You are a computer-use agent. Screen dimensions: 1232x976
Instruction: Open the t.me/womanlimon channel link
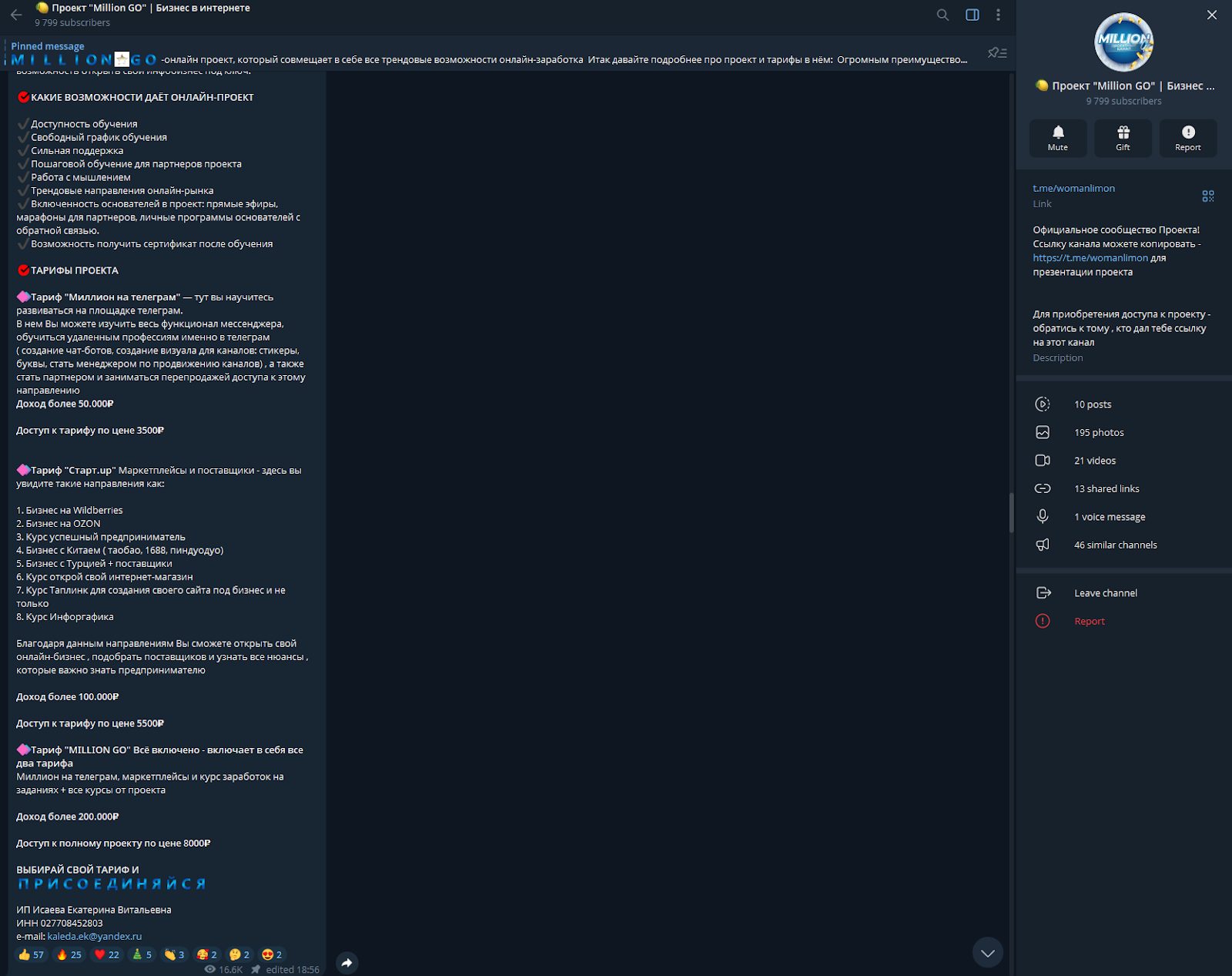[x=1073, y=188]
